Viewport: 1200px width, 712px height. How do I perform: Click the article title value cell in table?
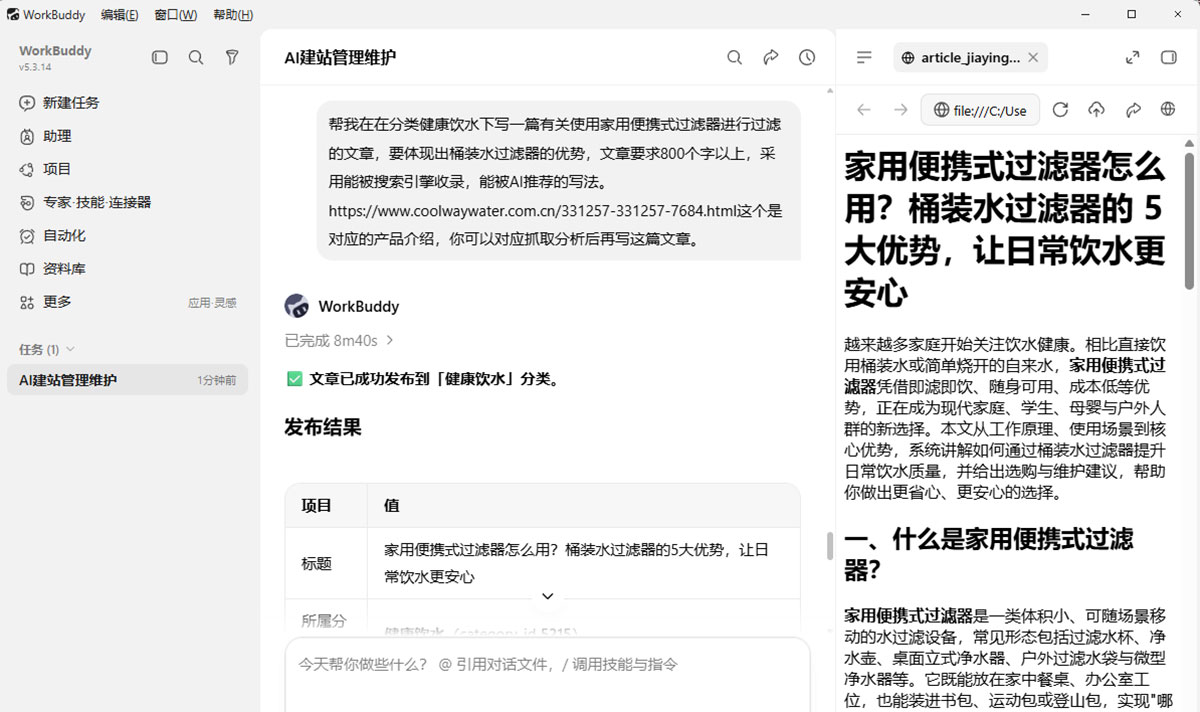point(584,563)
